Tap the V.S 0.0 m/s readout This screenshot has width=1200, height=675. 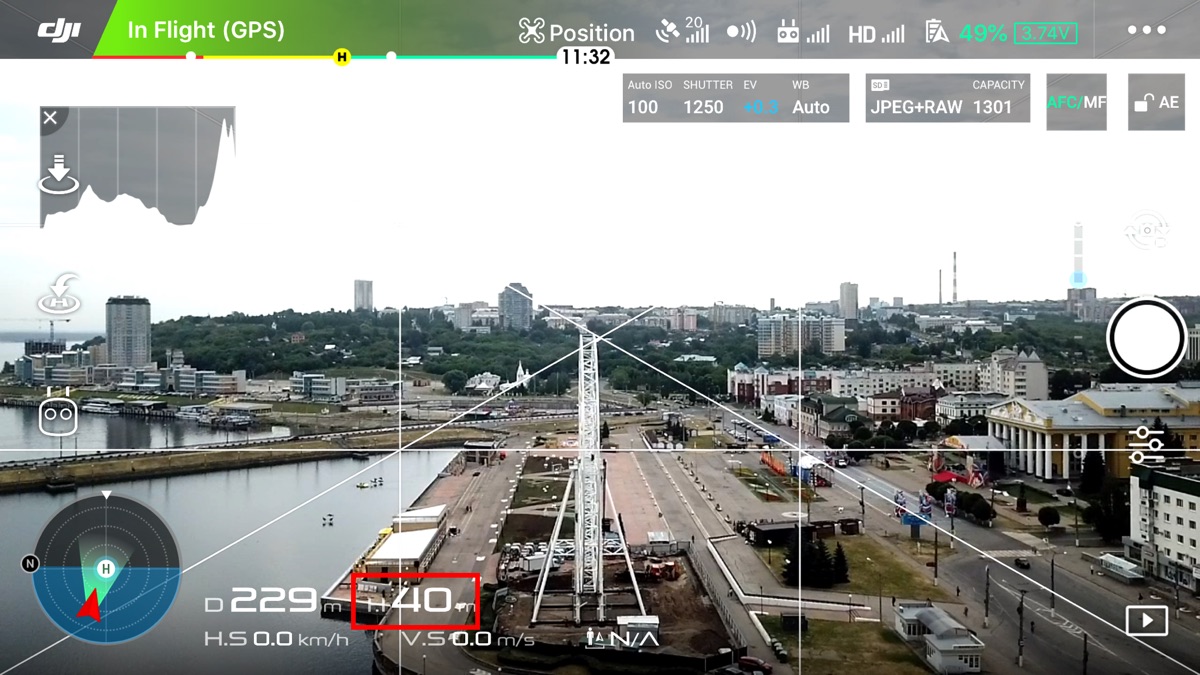[468, 638]
